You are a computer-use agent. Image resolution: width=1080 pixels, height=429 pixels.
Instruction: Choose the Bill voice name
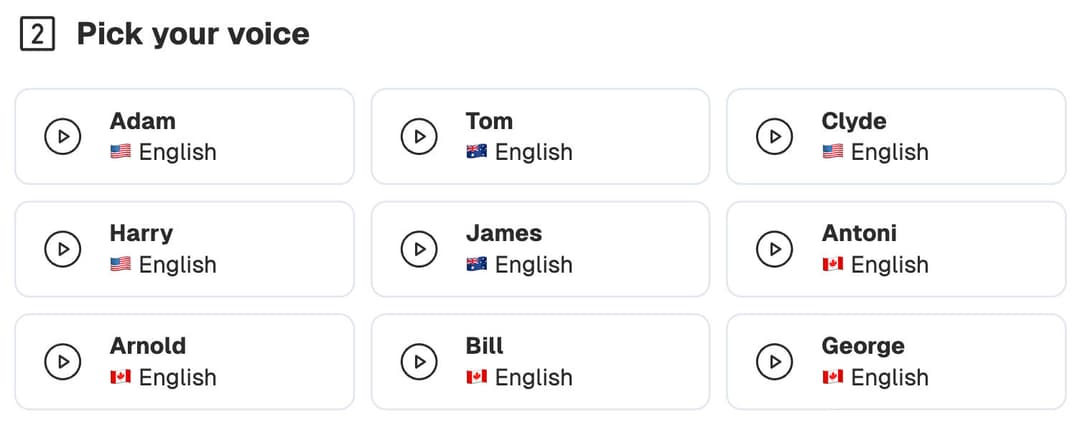(485, 346)
